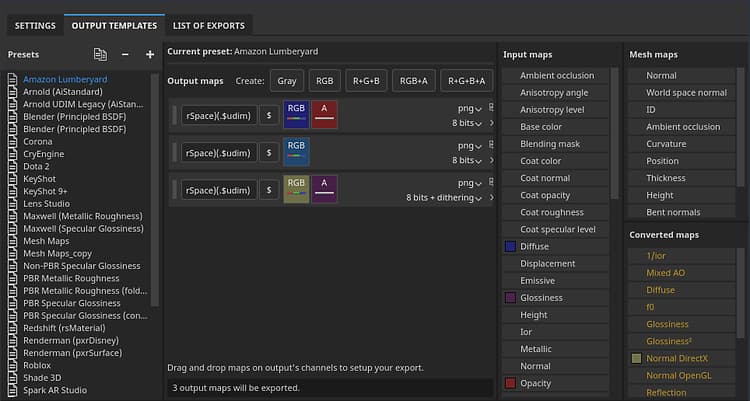Create an R+G+B+A output map
This screenshot has width=750, height=401.
pyautogui.click(x=465, y=81)
